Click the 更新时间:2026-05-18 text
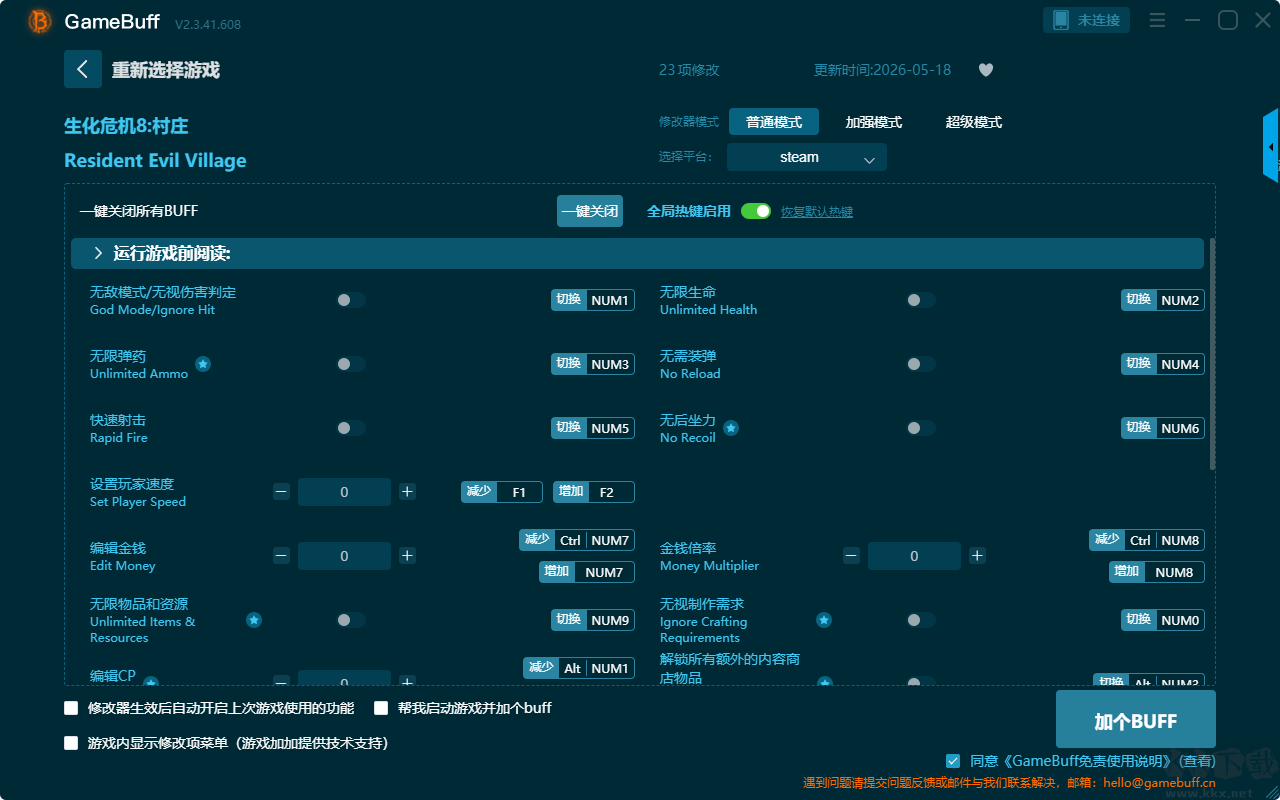Viewport: 1280px width, 800px height. [x=883, y=70]
